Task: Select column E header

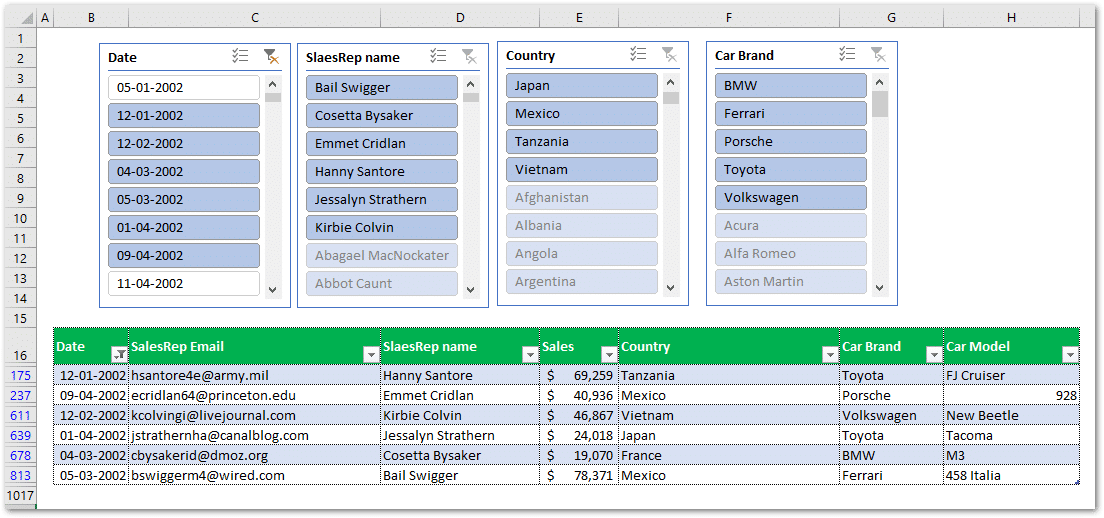Action: pyautogui.click(x=579, y=18)
